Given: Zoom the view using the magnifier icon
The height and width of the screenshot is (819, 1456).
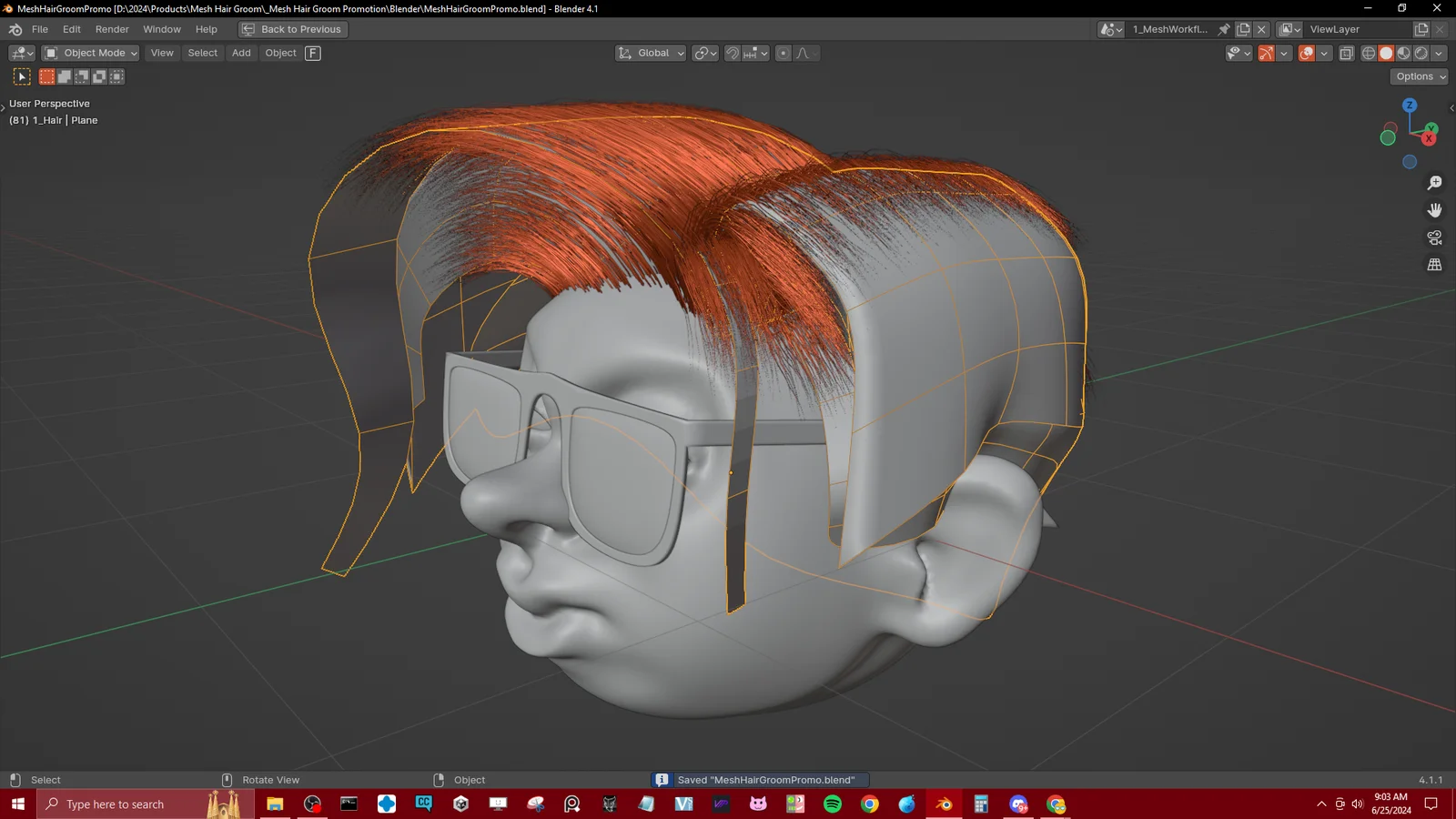Looking at the screenshot, I should [1434, 182].
